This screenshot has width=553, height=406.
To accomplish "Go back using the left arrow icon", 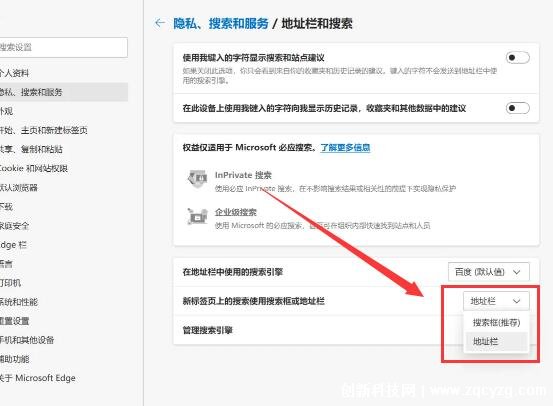I will click(160, 23).
